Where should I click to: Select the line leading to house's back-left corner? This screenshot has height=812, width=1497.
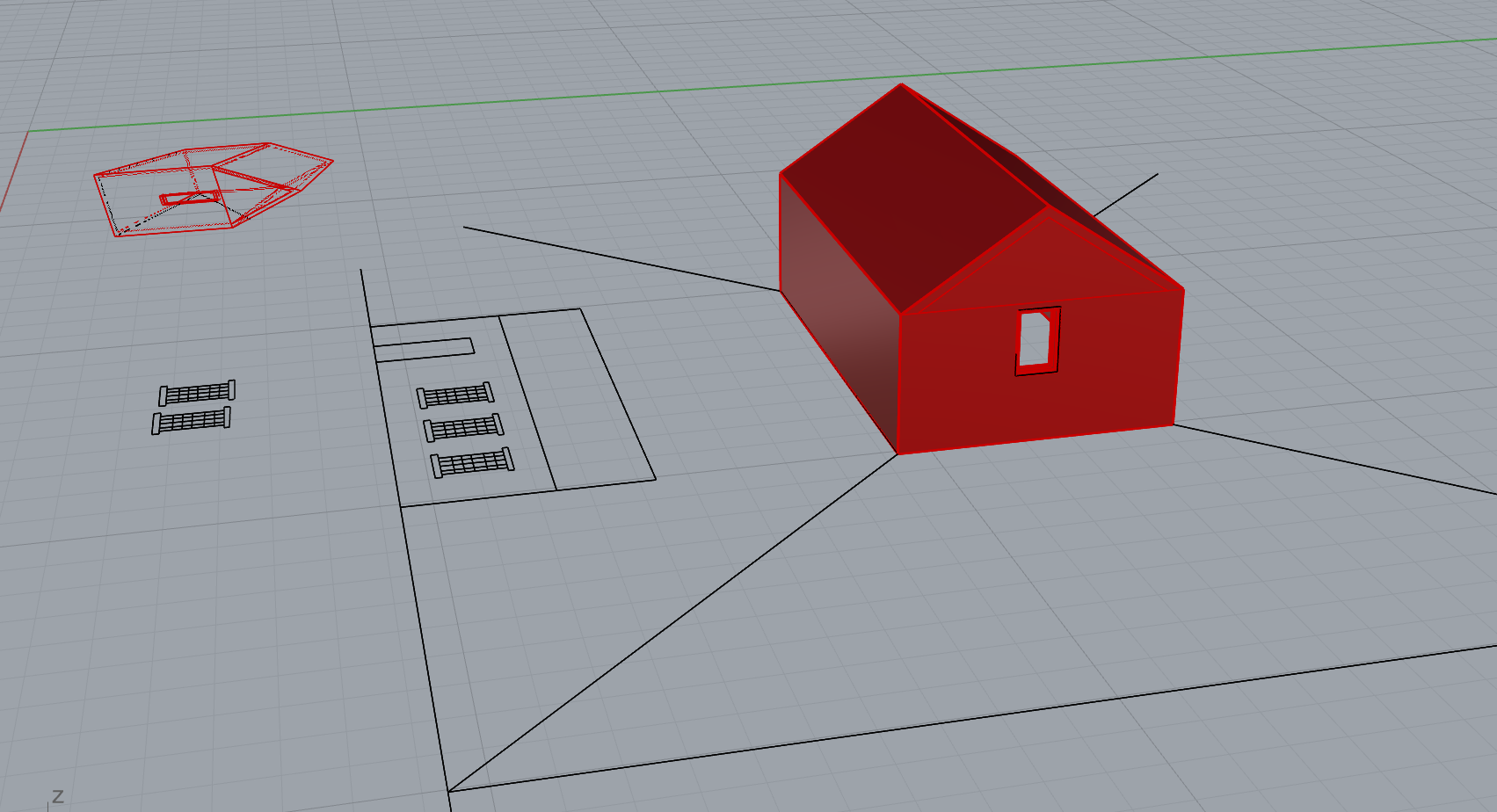click(615, 258)
